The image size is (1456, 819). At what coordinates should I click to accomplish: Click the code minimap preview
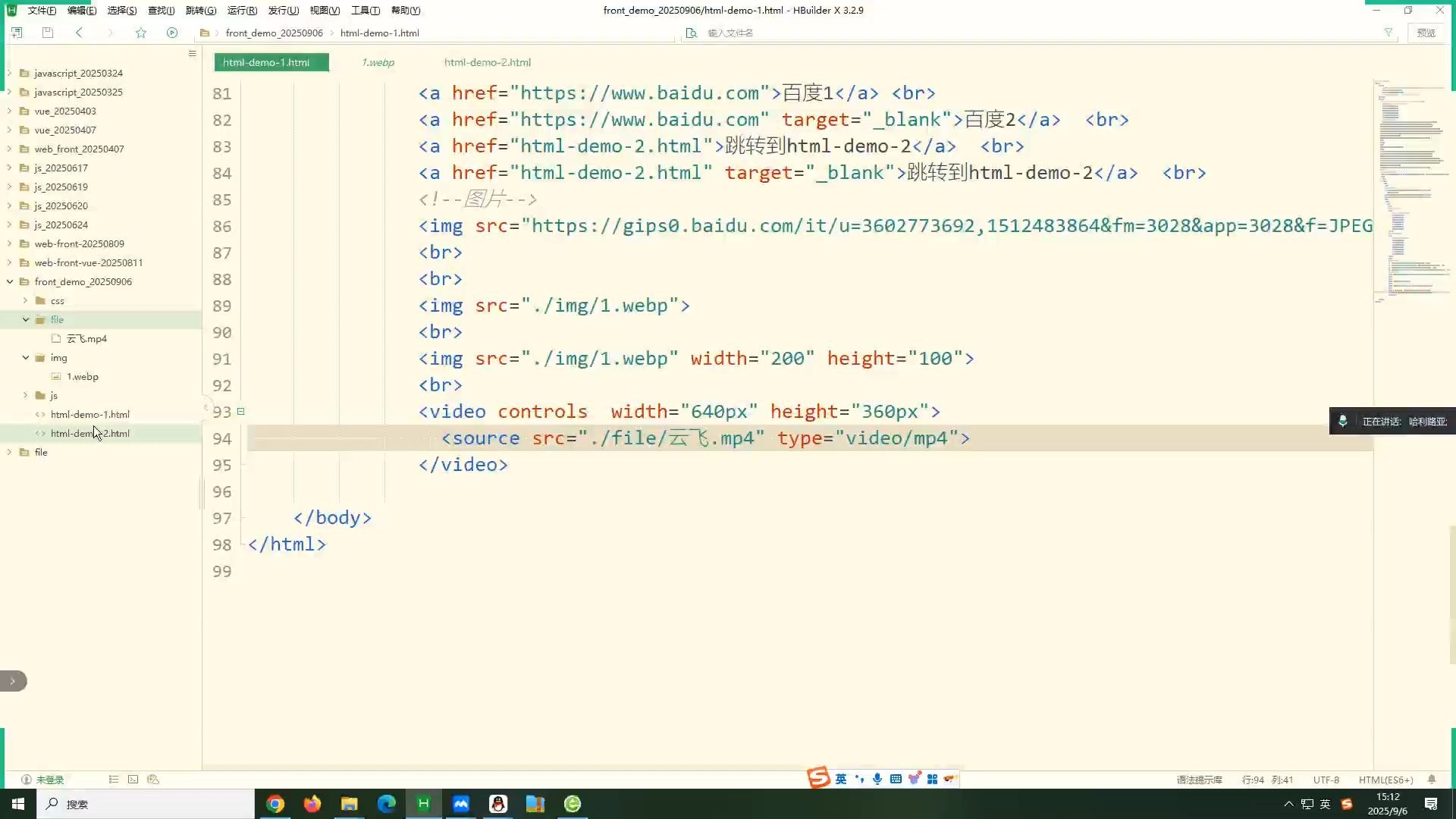1410,190
